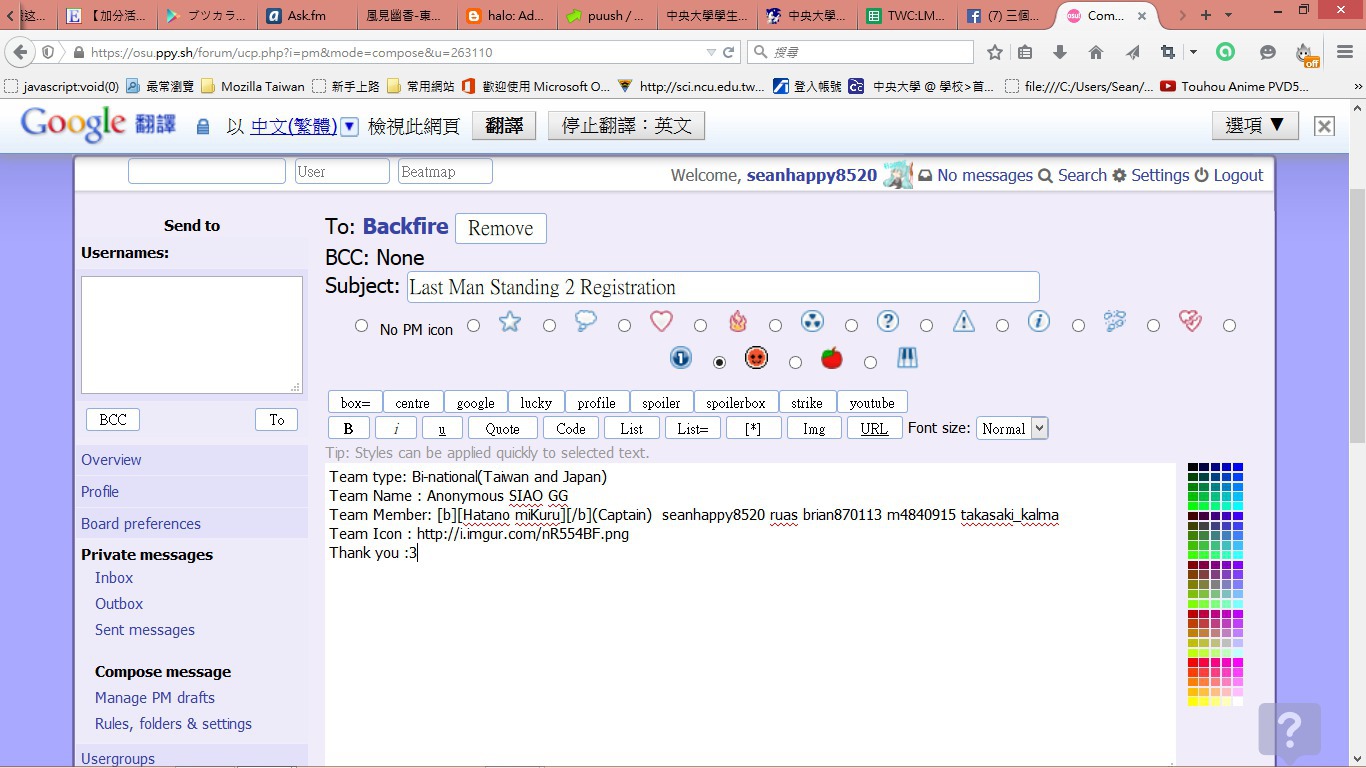This screenshot has height=768, width=1366.
Task: Switch to the halo: Ad... Blogger tab
Action: coord(508,15)
